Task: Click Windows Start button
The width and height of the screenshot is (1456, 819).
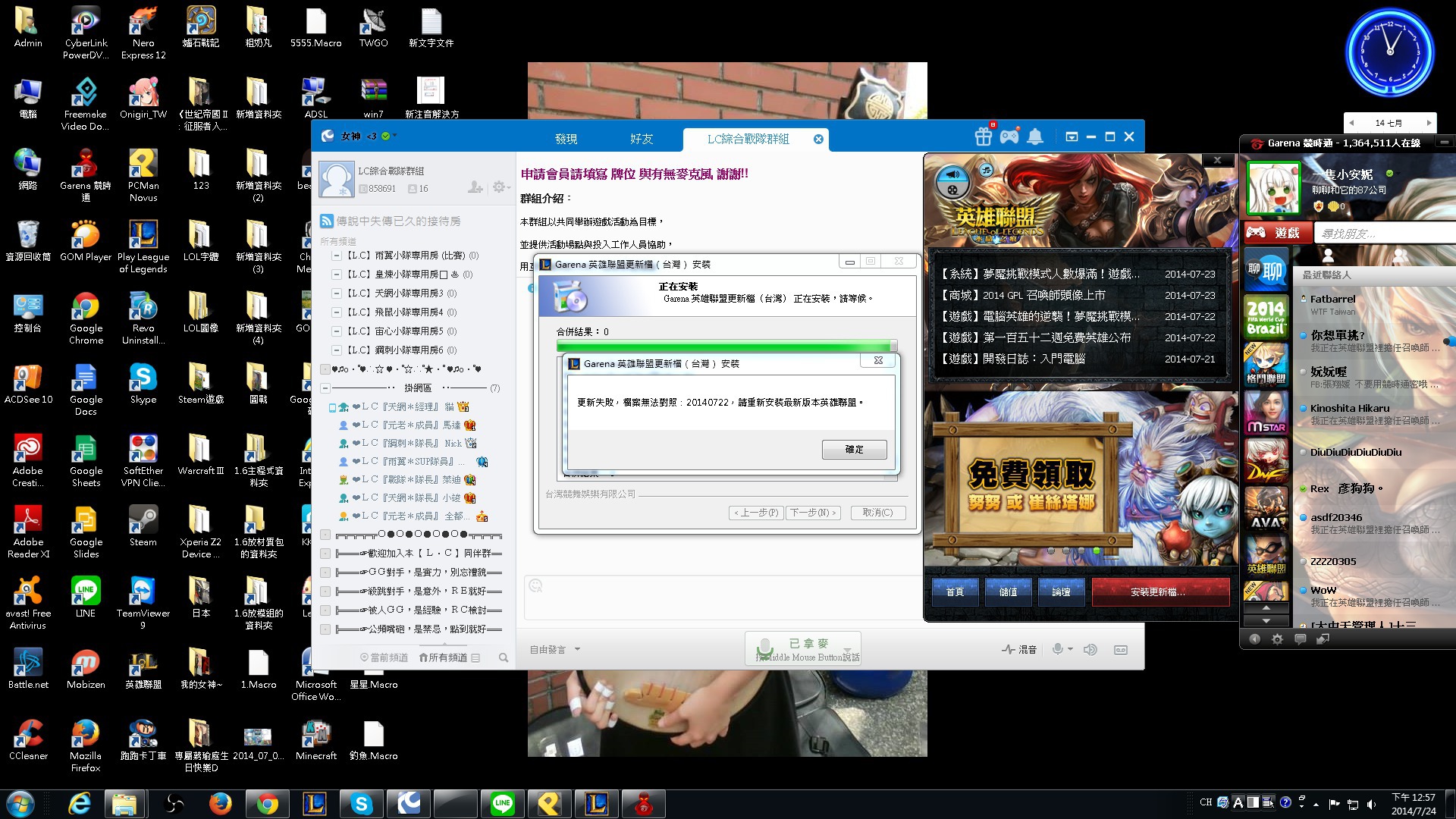Action: (20, 804)
